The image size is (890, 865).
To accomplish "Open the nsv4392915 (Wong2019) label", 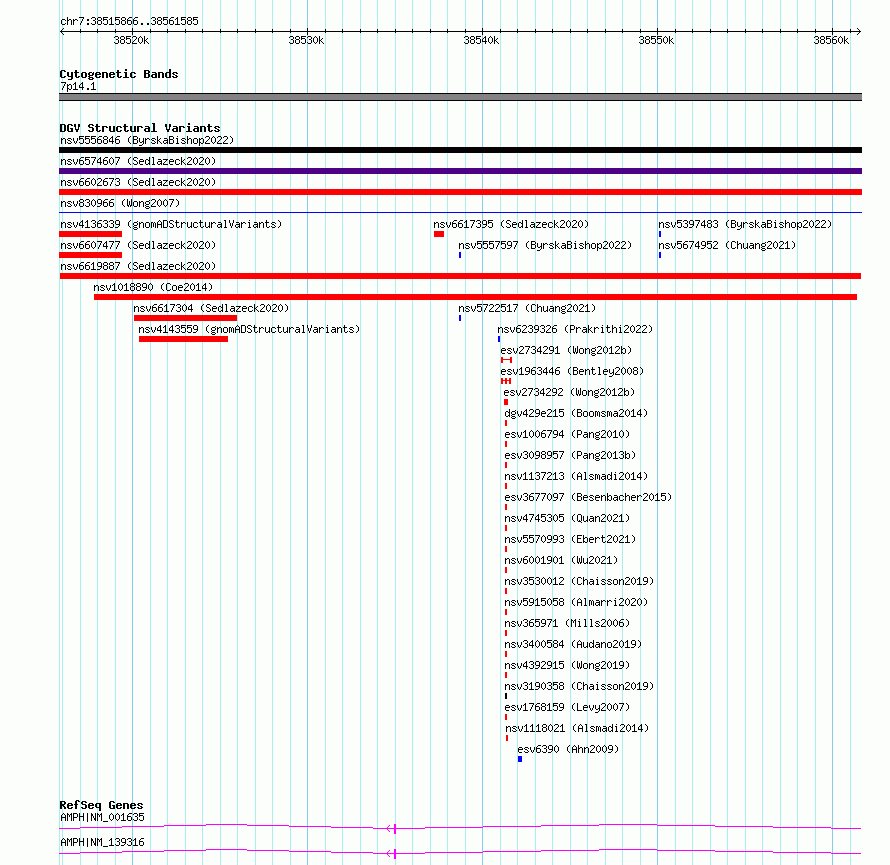I will point(567,665).
